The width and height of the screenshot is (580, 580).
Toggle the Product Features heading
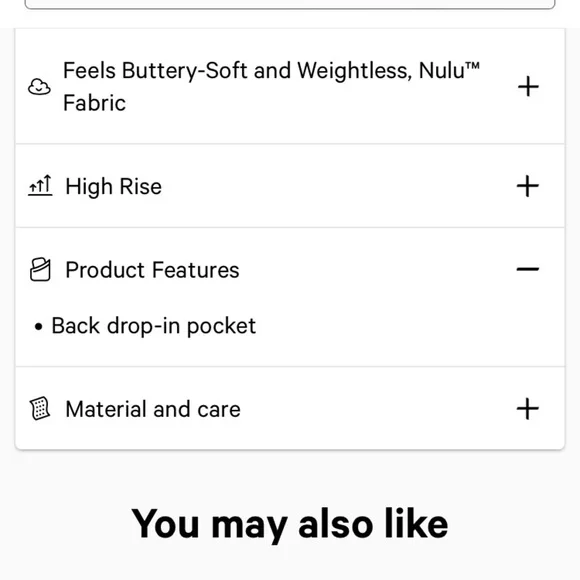pyautogui.click(x=152, y=270)
